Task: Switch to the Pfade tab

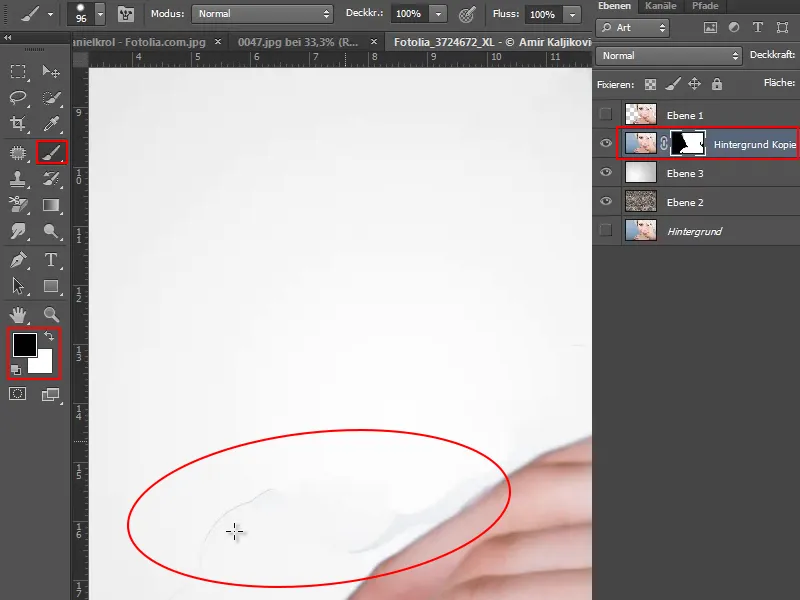Action: (x=705, y=6)
